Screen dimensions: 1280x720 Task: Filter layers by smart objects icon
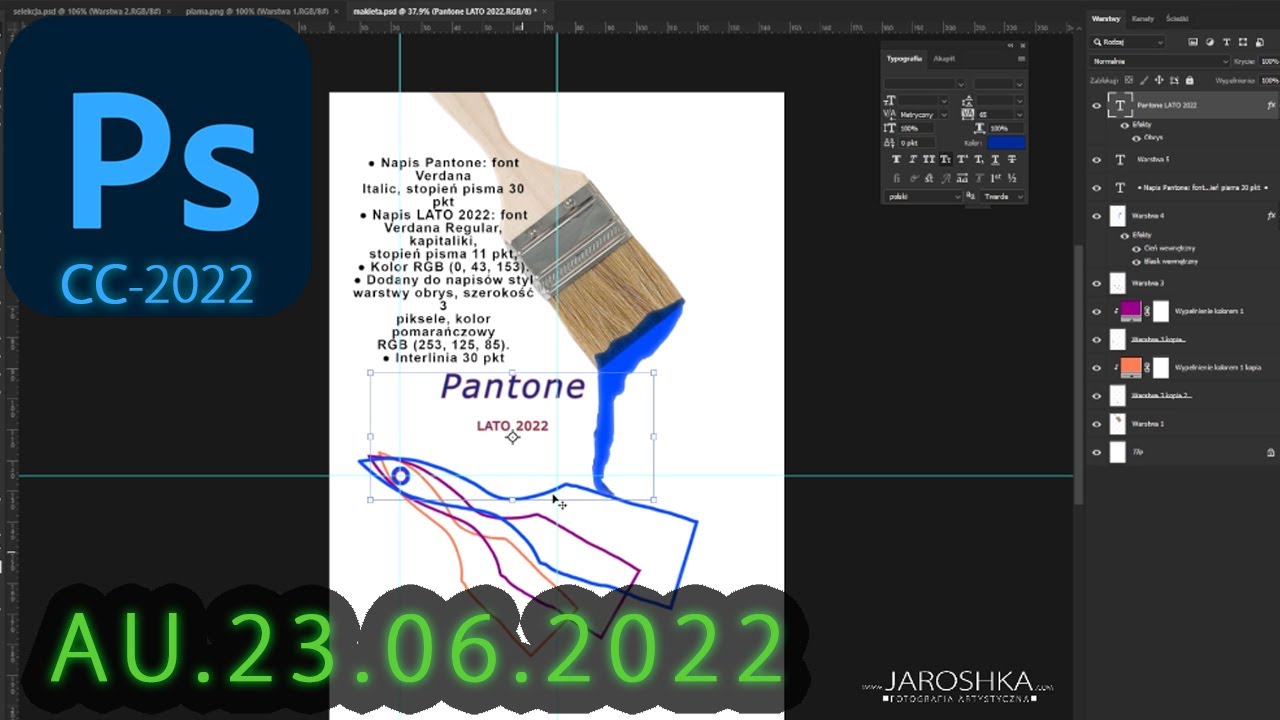(1258, 42)
